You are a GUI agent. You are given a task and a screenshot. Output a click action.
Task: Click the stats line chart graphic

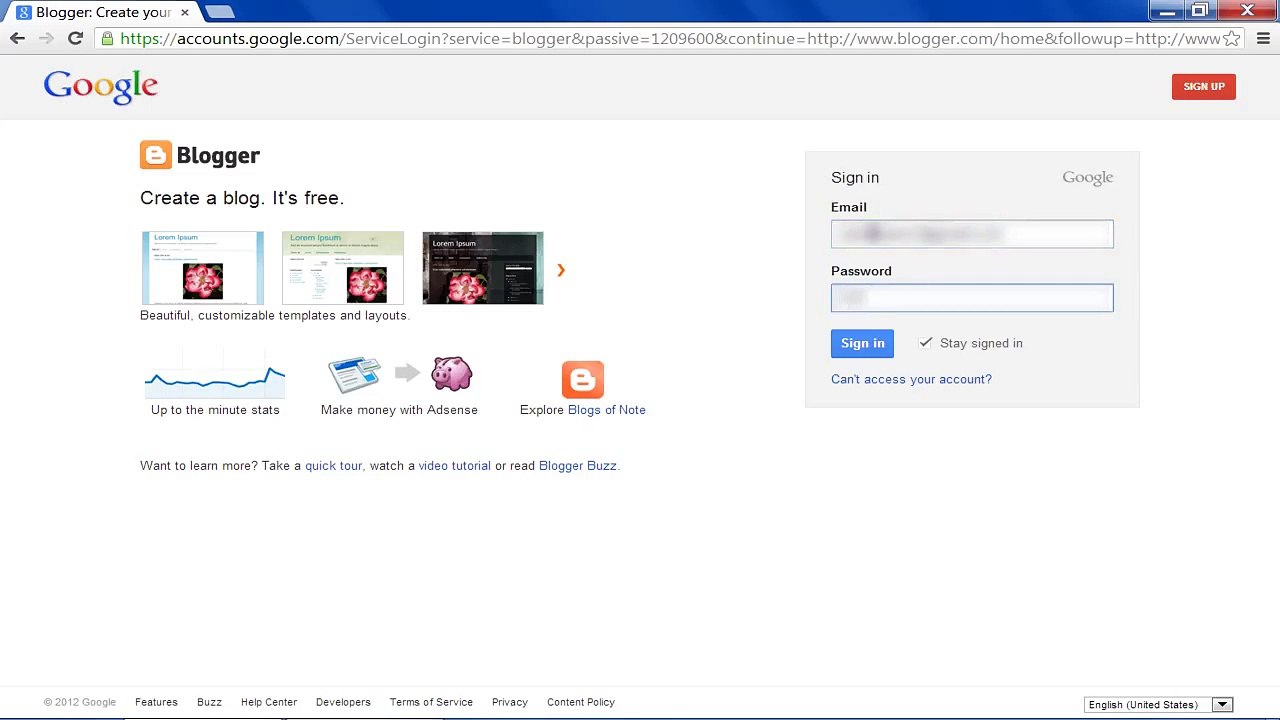tap(215, 375)
